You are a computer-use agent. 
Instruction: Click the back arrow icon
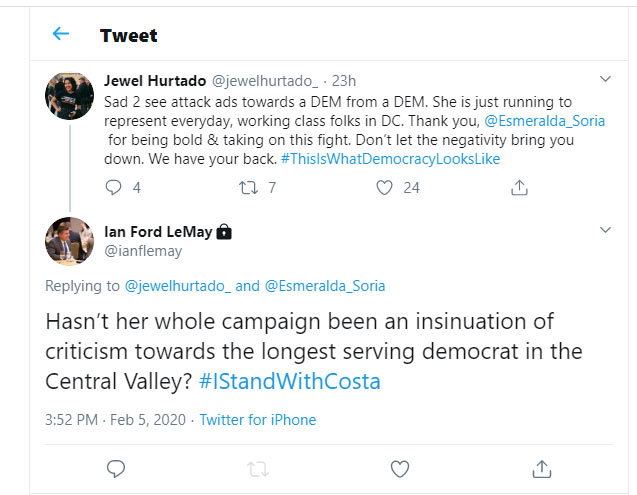pyautogui.click(x=61, y=34)
